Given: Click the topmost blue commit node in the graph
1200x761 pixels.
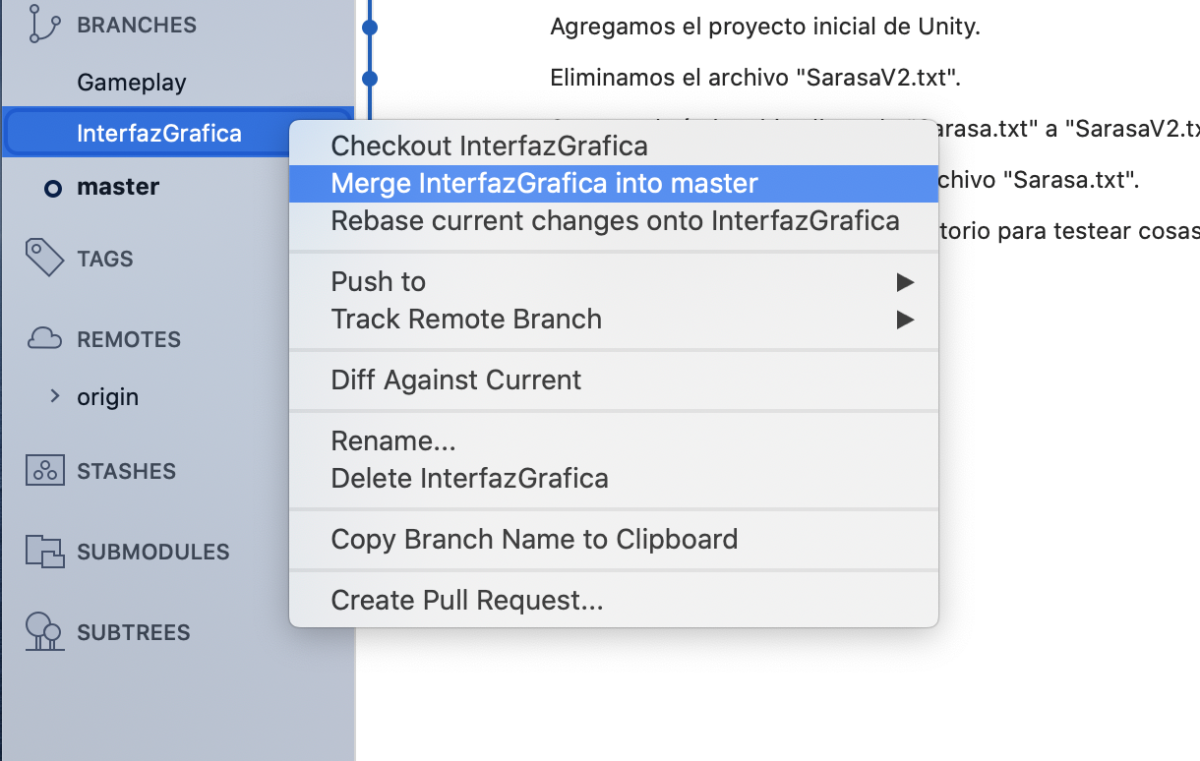Looking at the screenshot, I should click(370, 27).
